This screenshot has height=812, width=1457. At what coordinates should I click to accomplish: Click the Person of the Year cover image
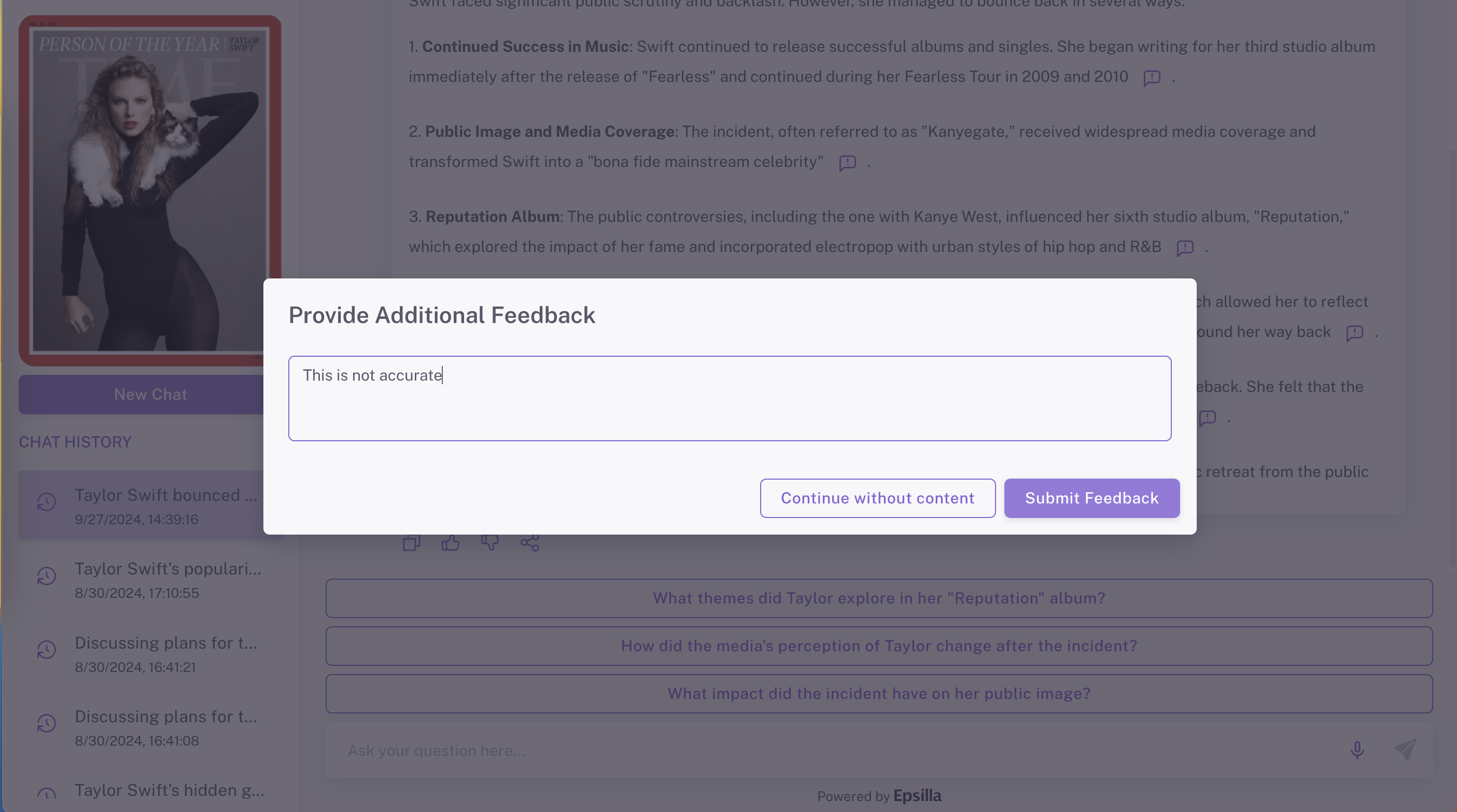(x=150, y=191)
